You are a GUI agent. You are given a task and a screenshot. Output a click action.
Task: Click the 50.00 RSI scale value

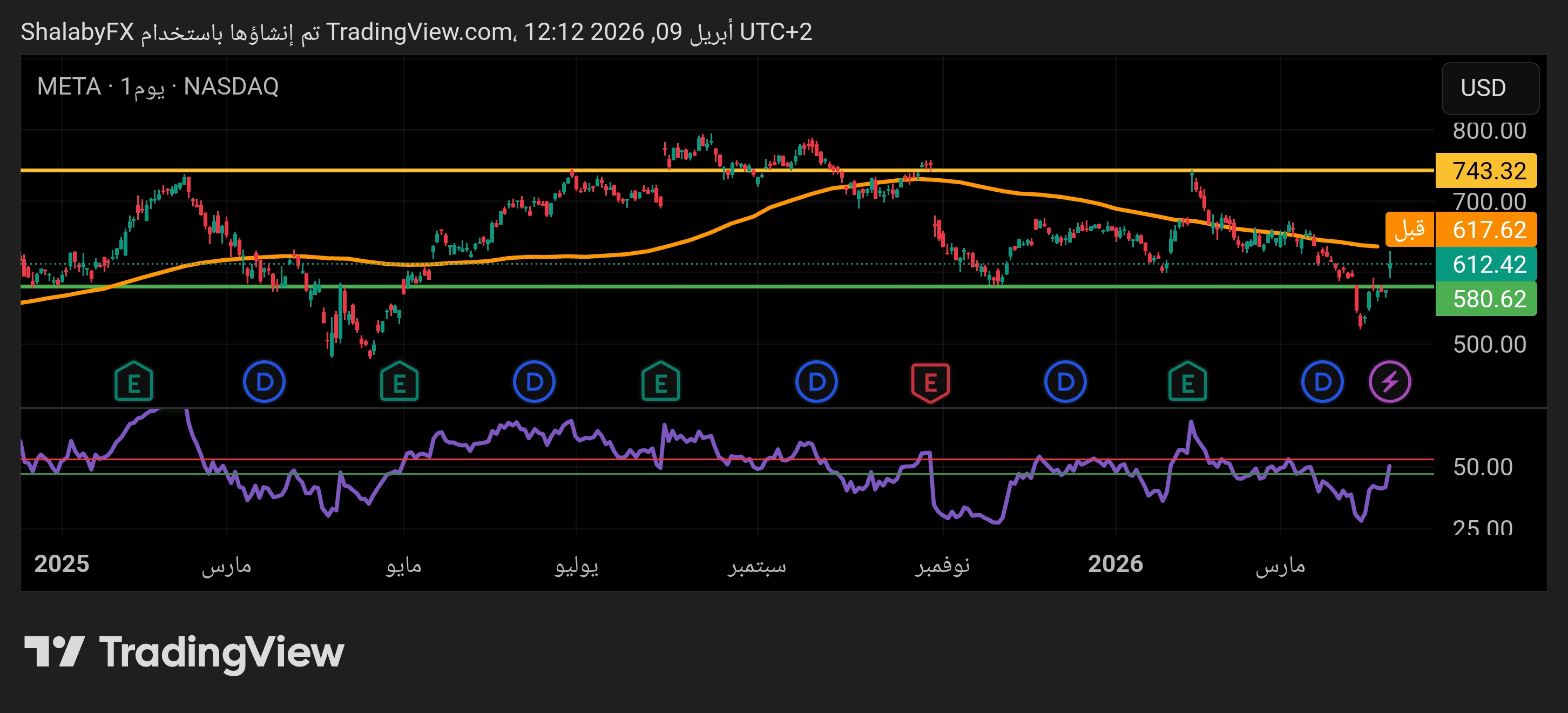click(1482, 467)
